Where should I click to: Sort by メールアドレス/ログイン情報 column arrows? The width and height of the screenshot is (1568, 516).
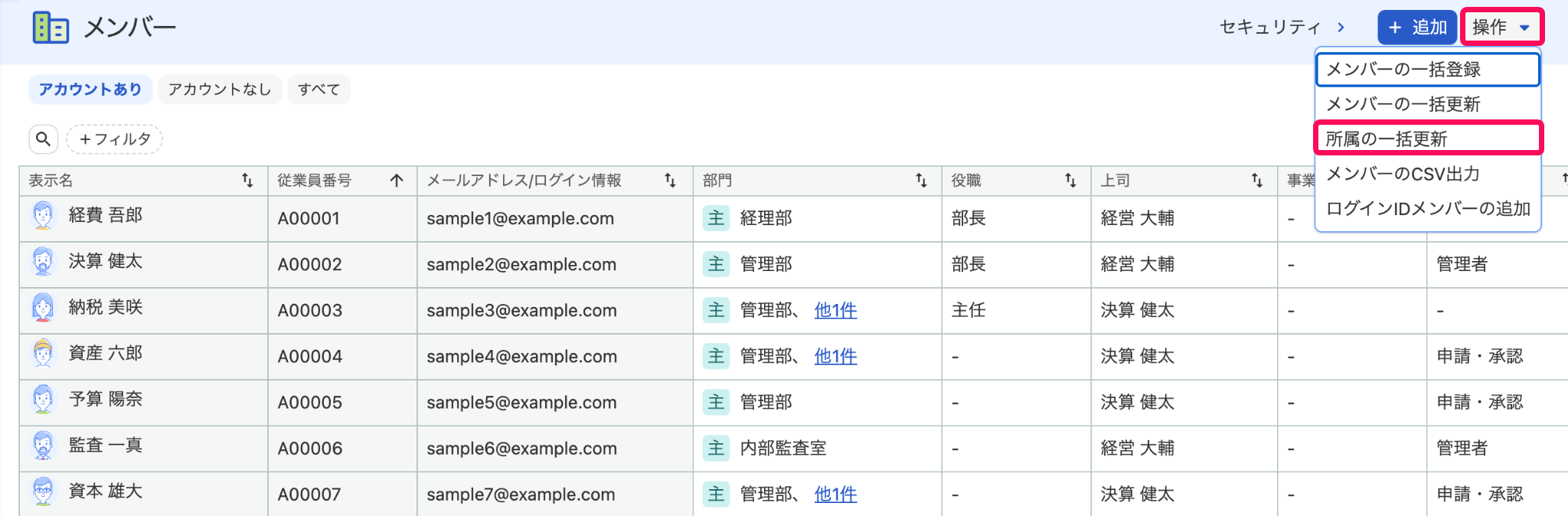(670, 180)
